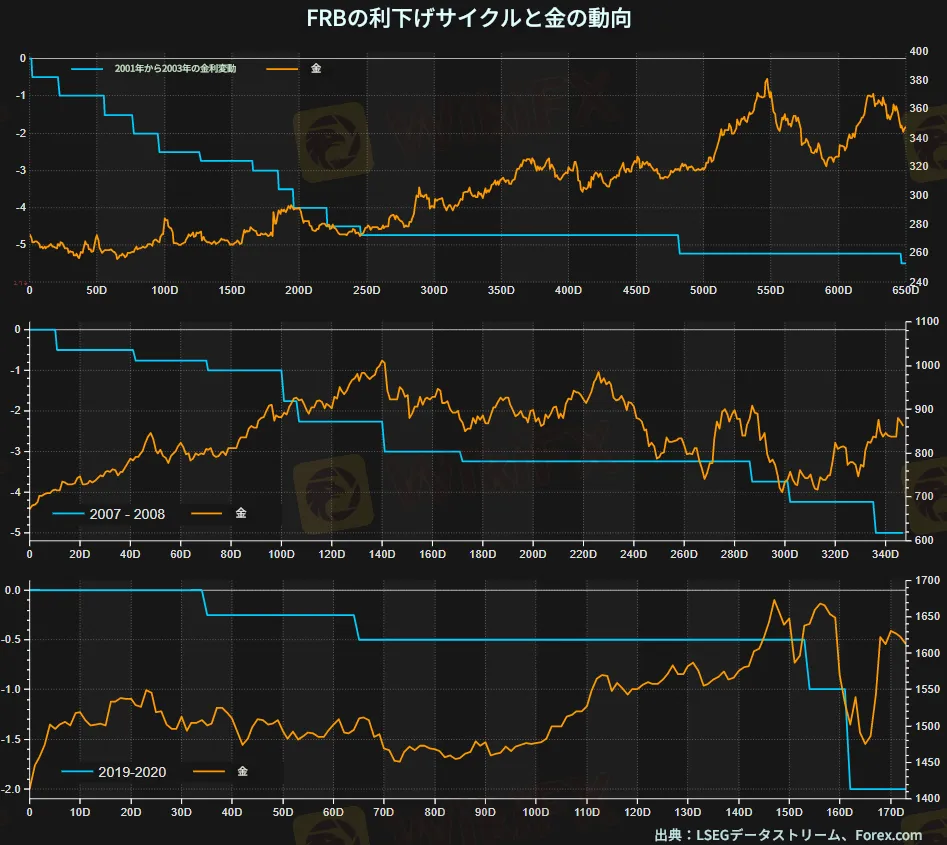The image size is (947, 845).
Task: Toggle the 2019-2020 legend entry
Action: point(132,772)
